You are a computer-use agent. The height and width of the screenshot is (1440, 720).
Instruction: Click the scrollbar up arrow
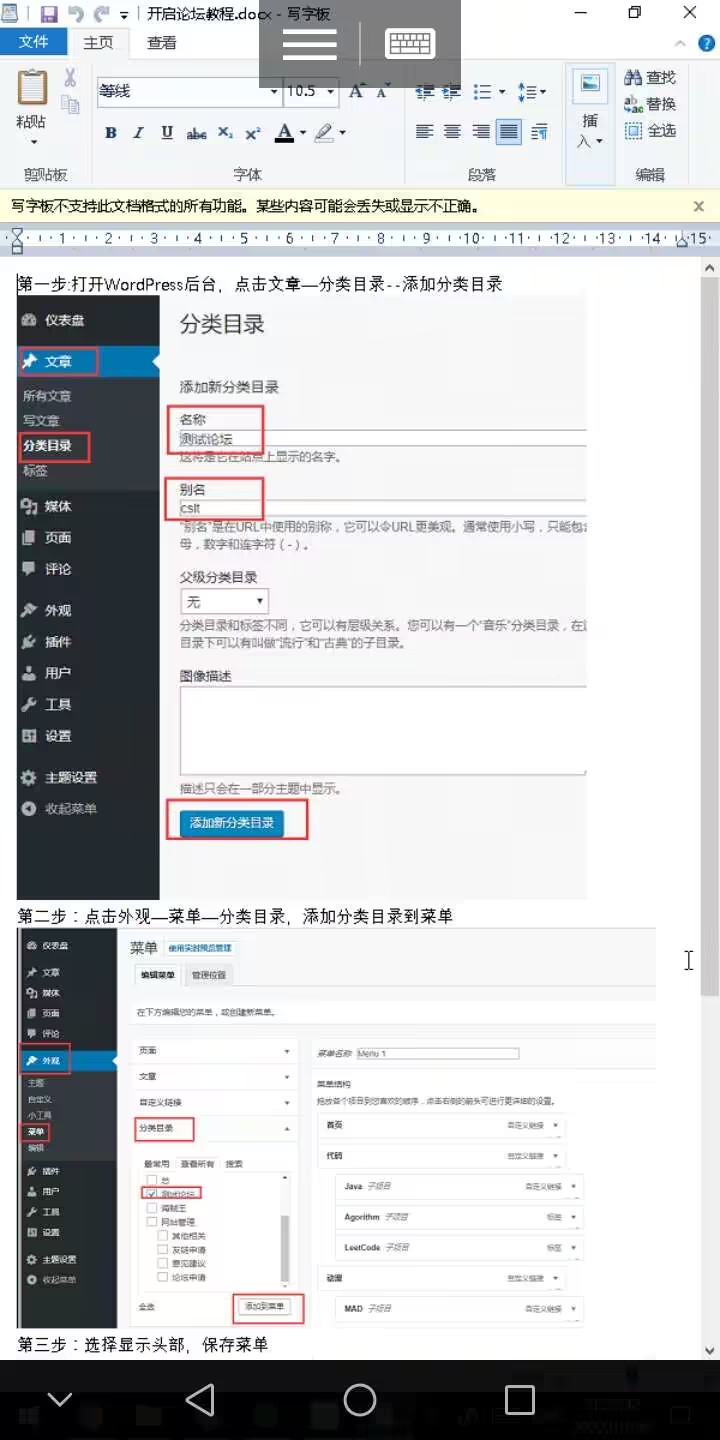pos(709,267)
